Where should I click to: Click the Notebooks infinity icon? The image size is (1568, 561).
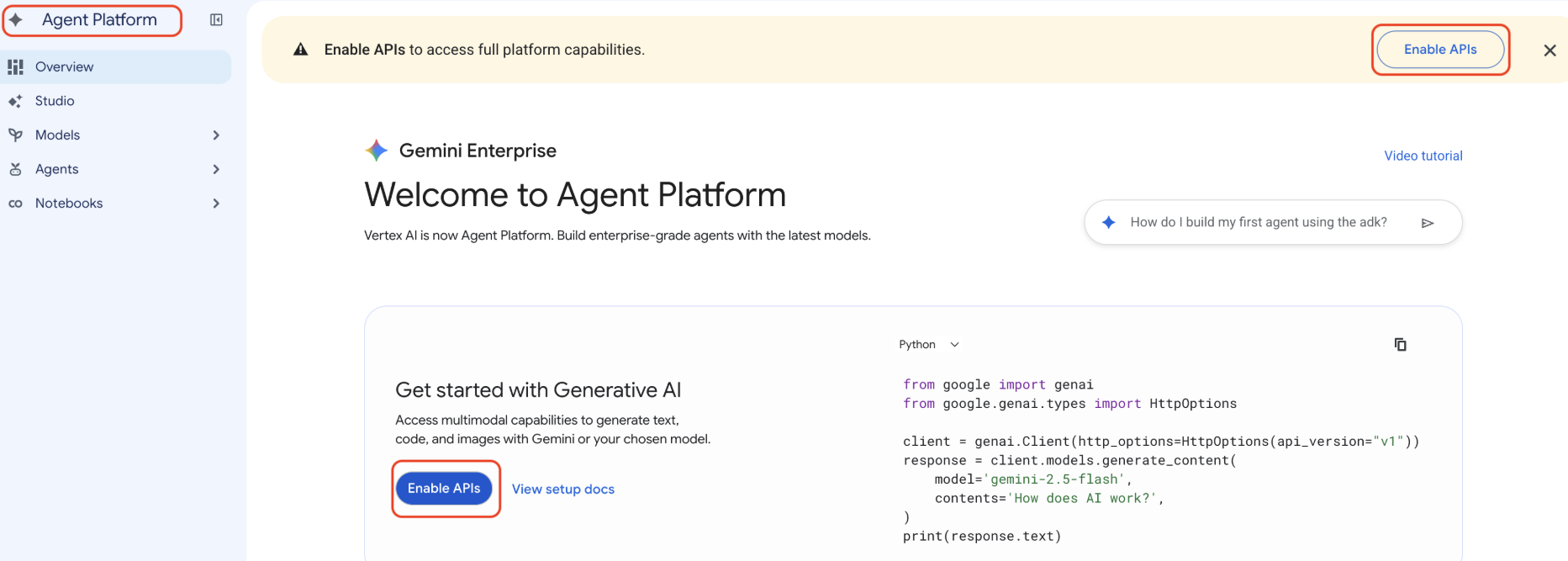click(15, 204)
